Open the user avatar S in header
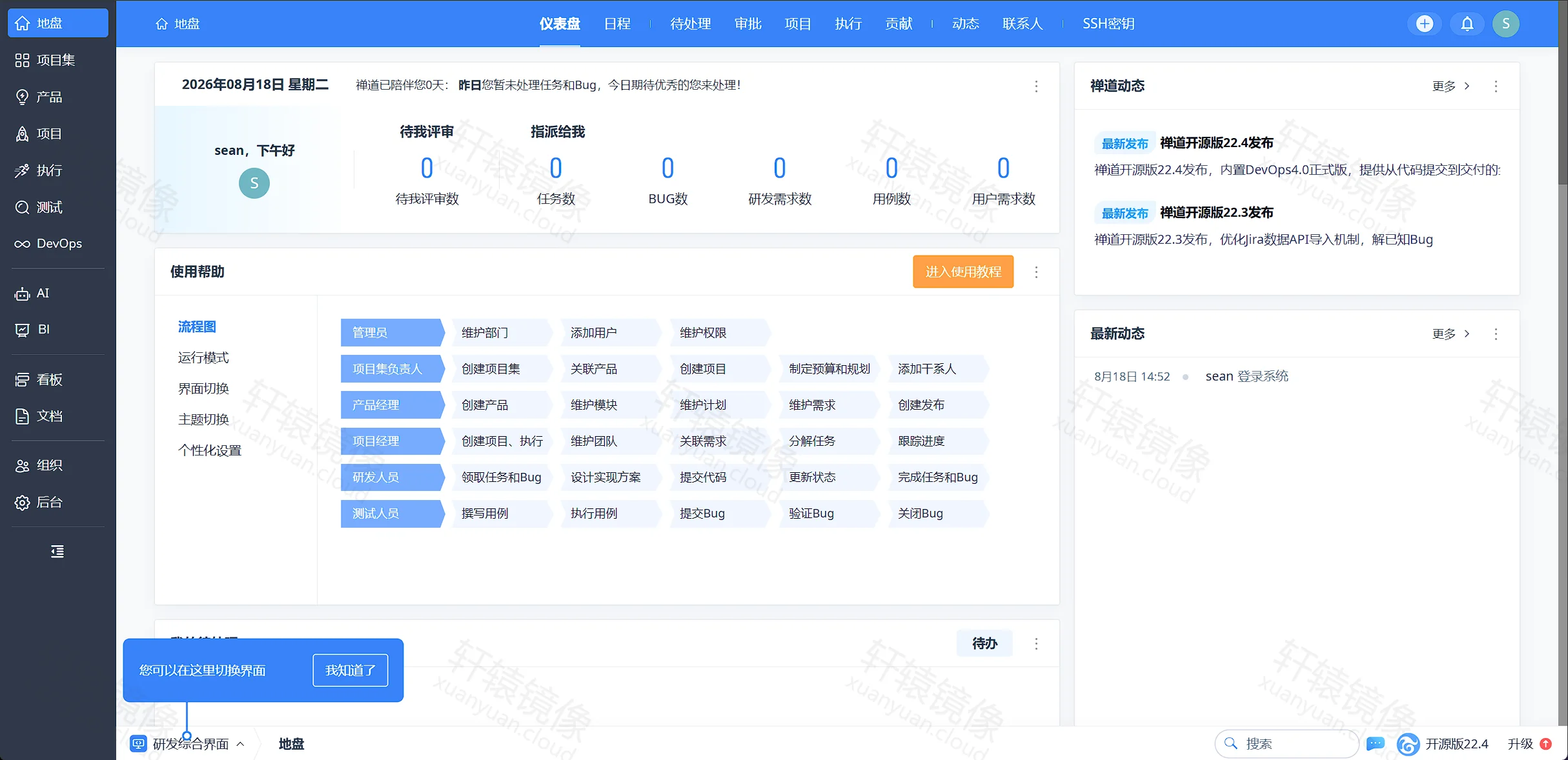The image size is (1568, 760). click(x=1506, y=24)
